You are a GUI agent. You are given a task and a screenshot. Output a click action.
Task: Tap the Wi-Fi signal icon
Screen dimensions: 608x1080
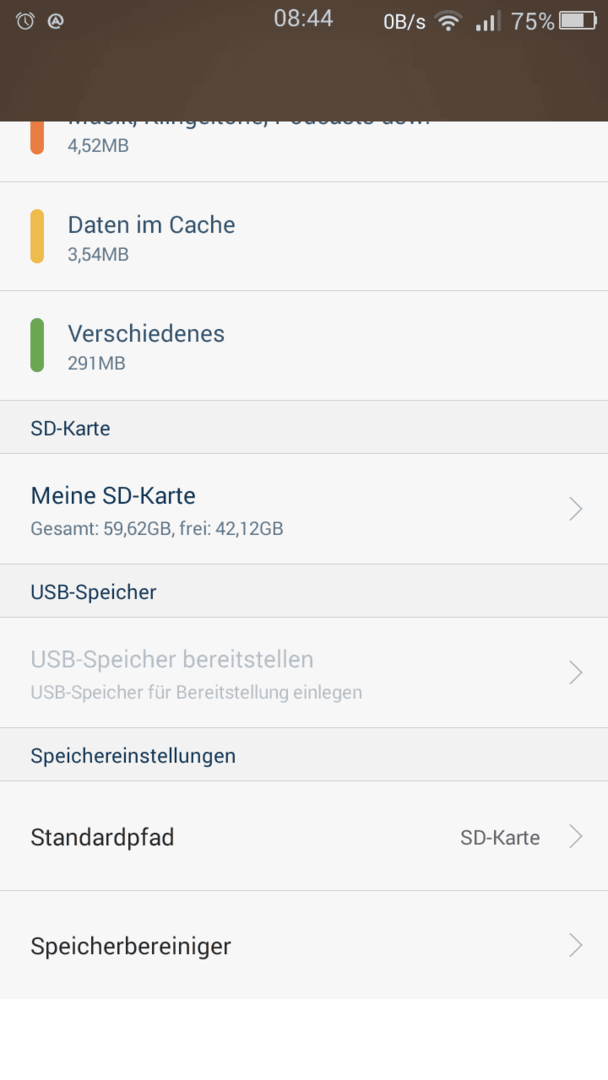click(x=449, y=21)
